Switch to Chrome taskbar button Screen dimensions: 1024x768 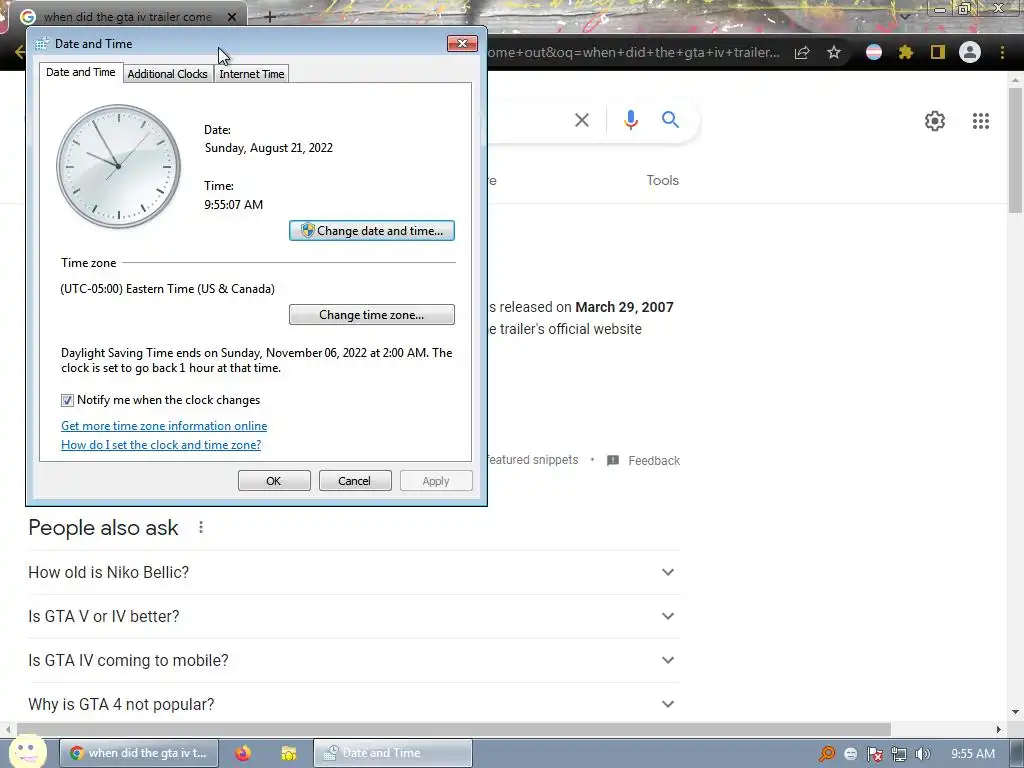139,753
